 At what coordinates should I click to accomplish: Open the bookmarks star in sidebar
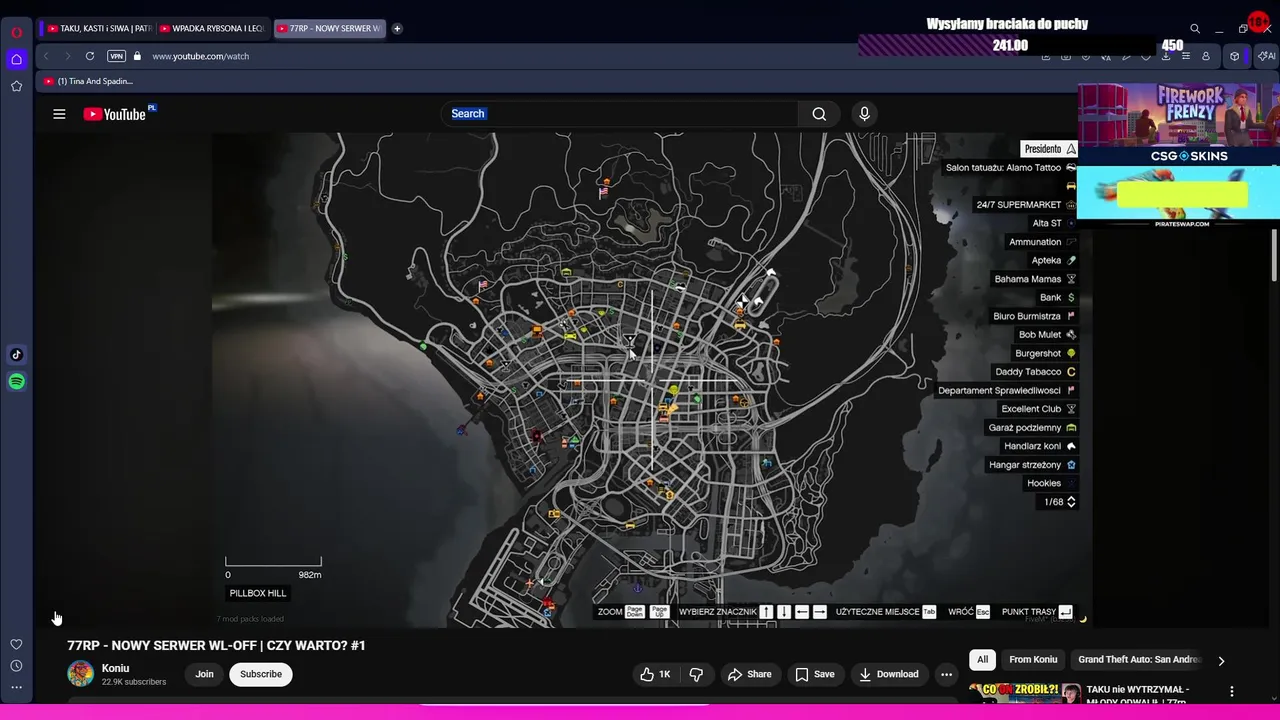point(16,87)
